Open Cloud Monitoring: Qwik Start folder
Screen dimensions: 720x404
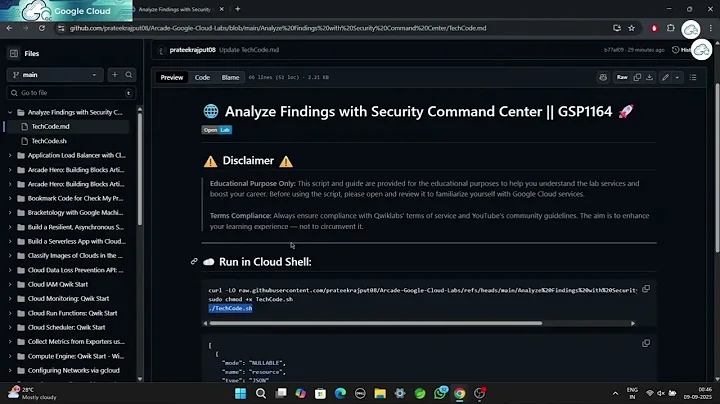coord(68,299)
